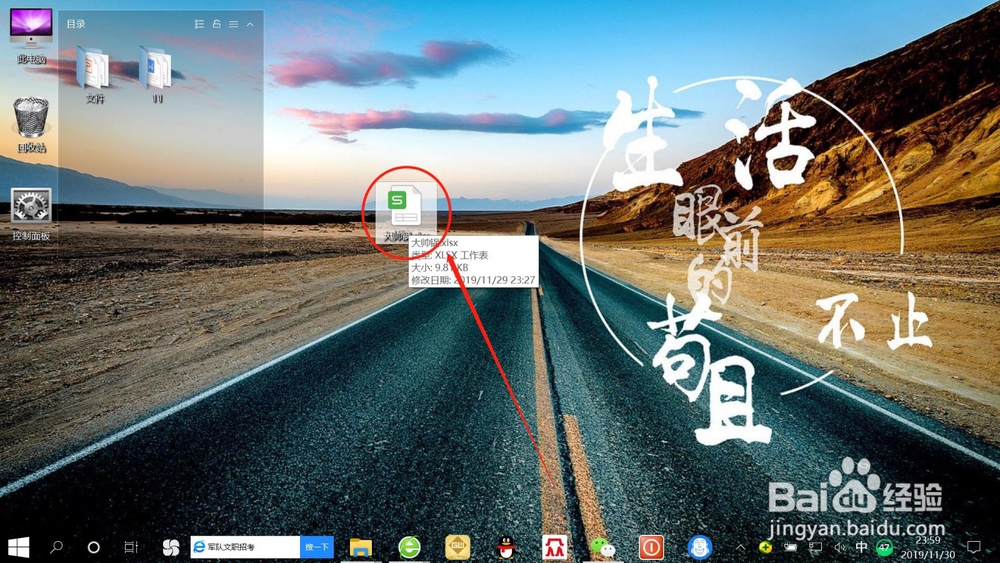Click the green 47 tray badge
This screenshot has width=1000, height=563.
click(884, 547)
